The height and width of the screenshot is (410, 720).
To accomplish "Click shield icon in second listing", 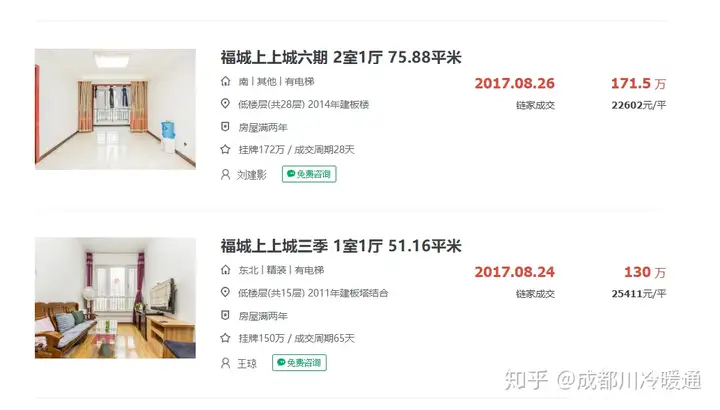I will [x=225, y=315].
